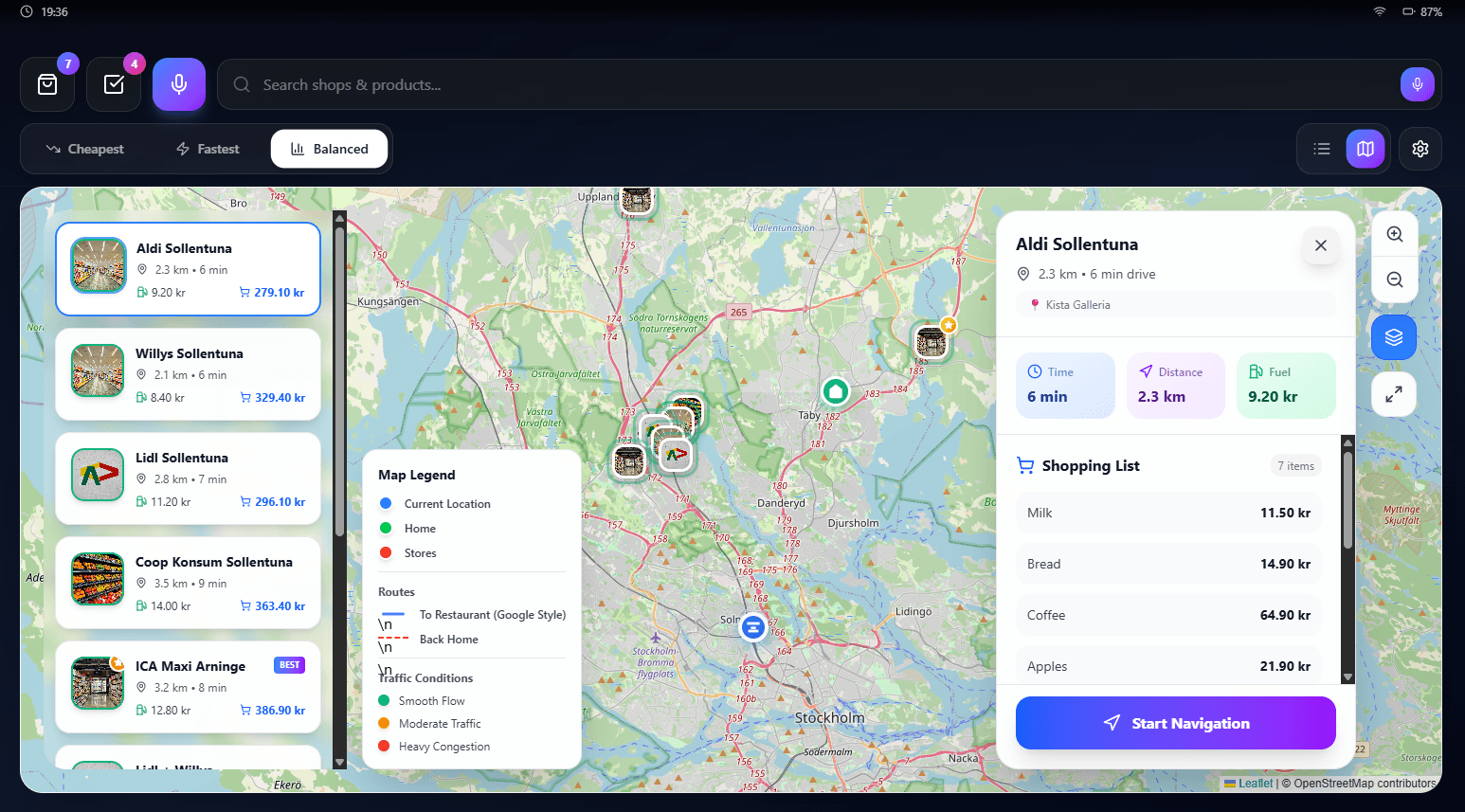Activate the purple voice assistant button
Screen dimensions: 1465x812
point(179,84)
